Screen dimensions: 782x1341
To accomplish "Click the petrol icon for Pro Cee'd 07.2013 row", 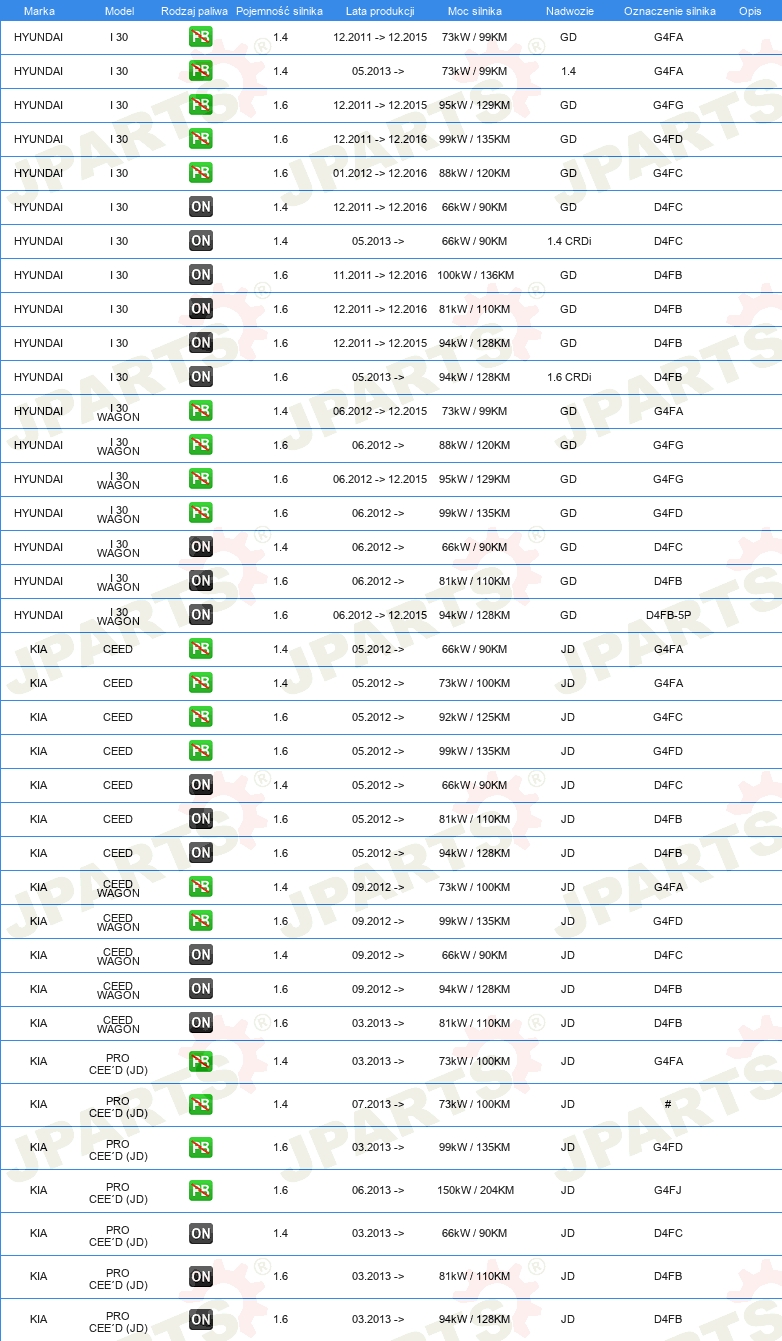I will click(x=201, y=1104).
